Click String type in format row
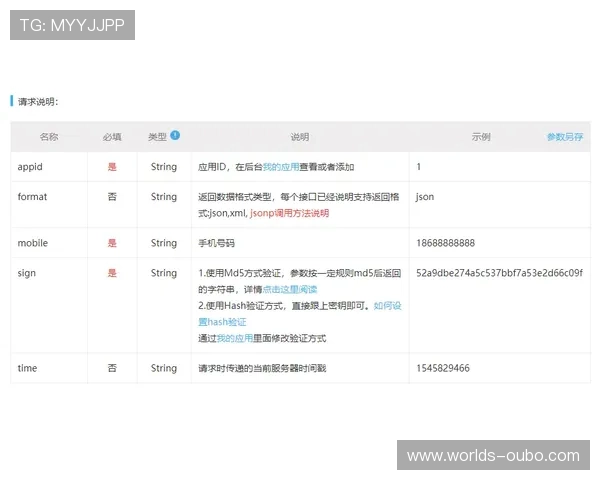Image resolution: width=600 pixels, height=480 pixels. coord(164,197)
